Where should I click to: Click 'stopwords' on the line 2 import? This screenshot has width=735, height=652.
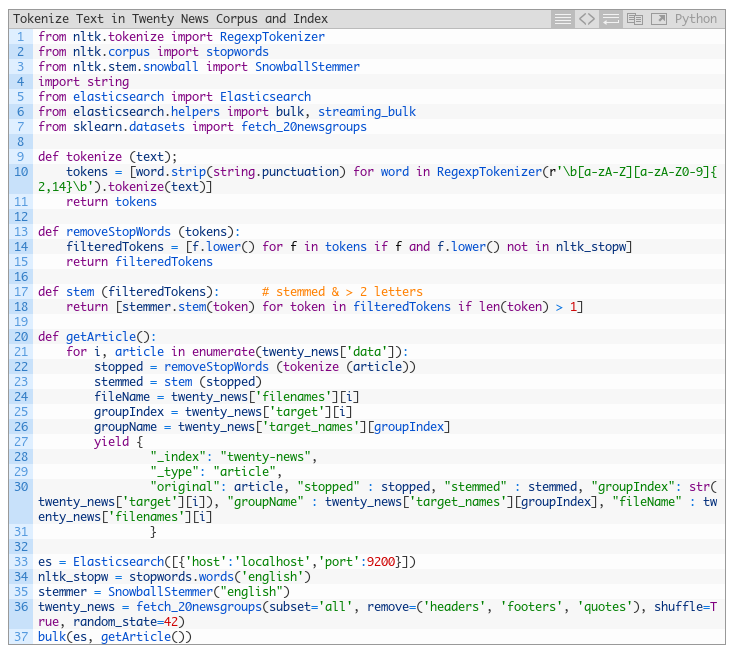click(x=237, y=52)
